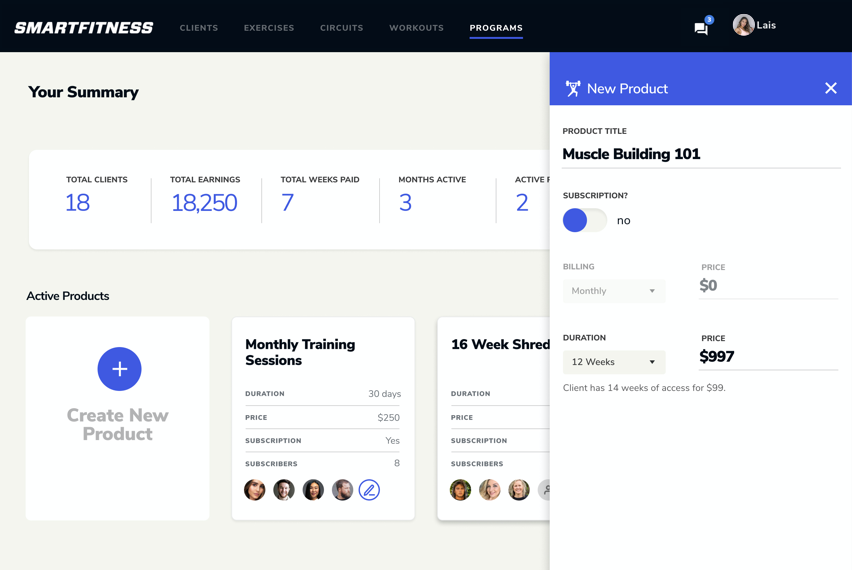Image resolution: width=852 pixels, height=570 pixels.
Task: Click the pencil edit icon on Monthly Training Sessions
Action: coord(369,490)
